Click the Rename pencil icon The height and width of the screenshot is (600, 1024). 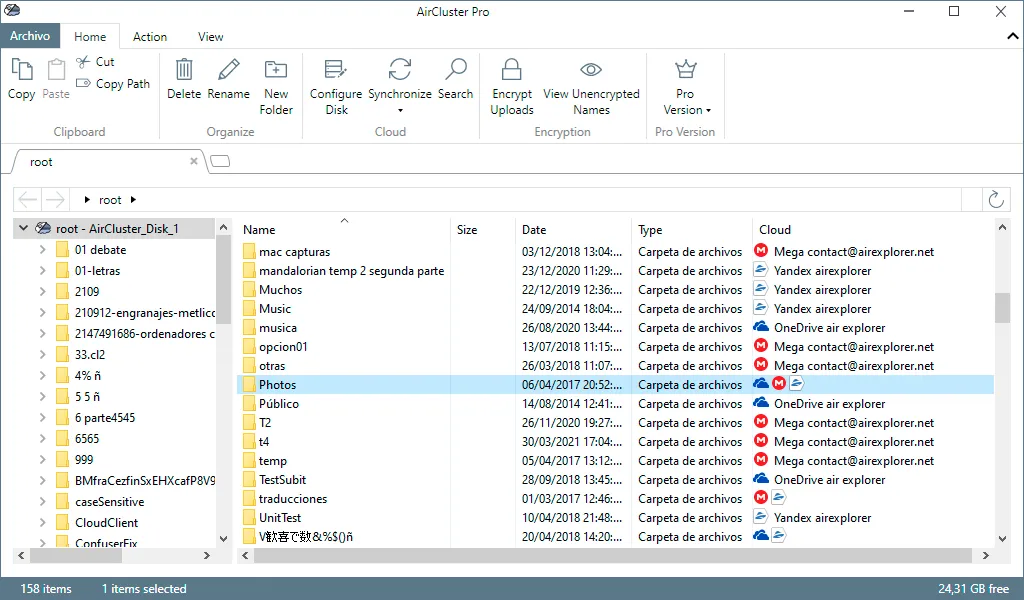[229, 69]
